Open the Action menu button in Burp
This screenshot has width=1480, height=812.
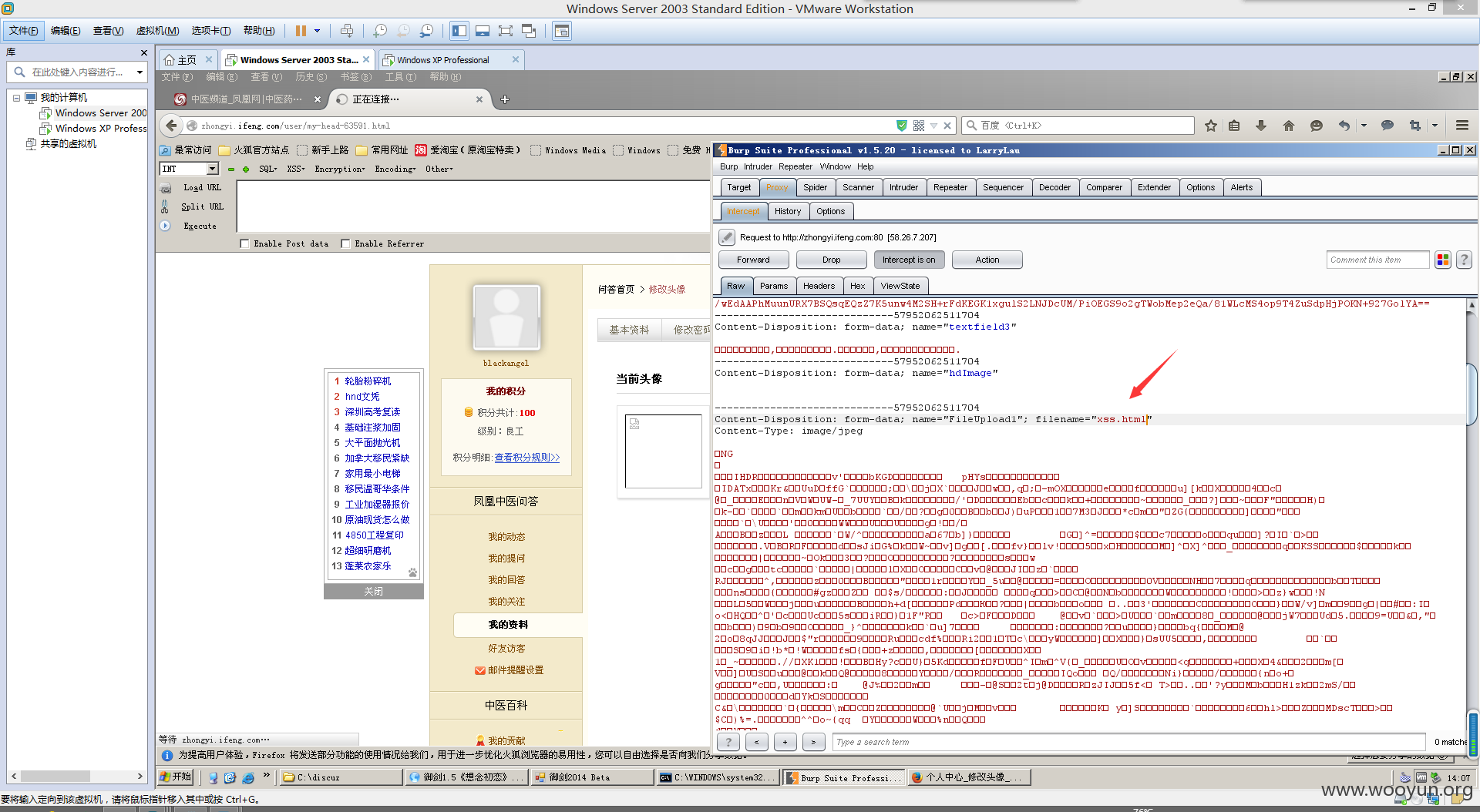click(x=987, y=260)
